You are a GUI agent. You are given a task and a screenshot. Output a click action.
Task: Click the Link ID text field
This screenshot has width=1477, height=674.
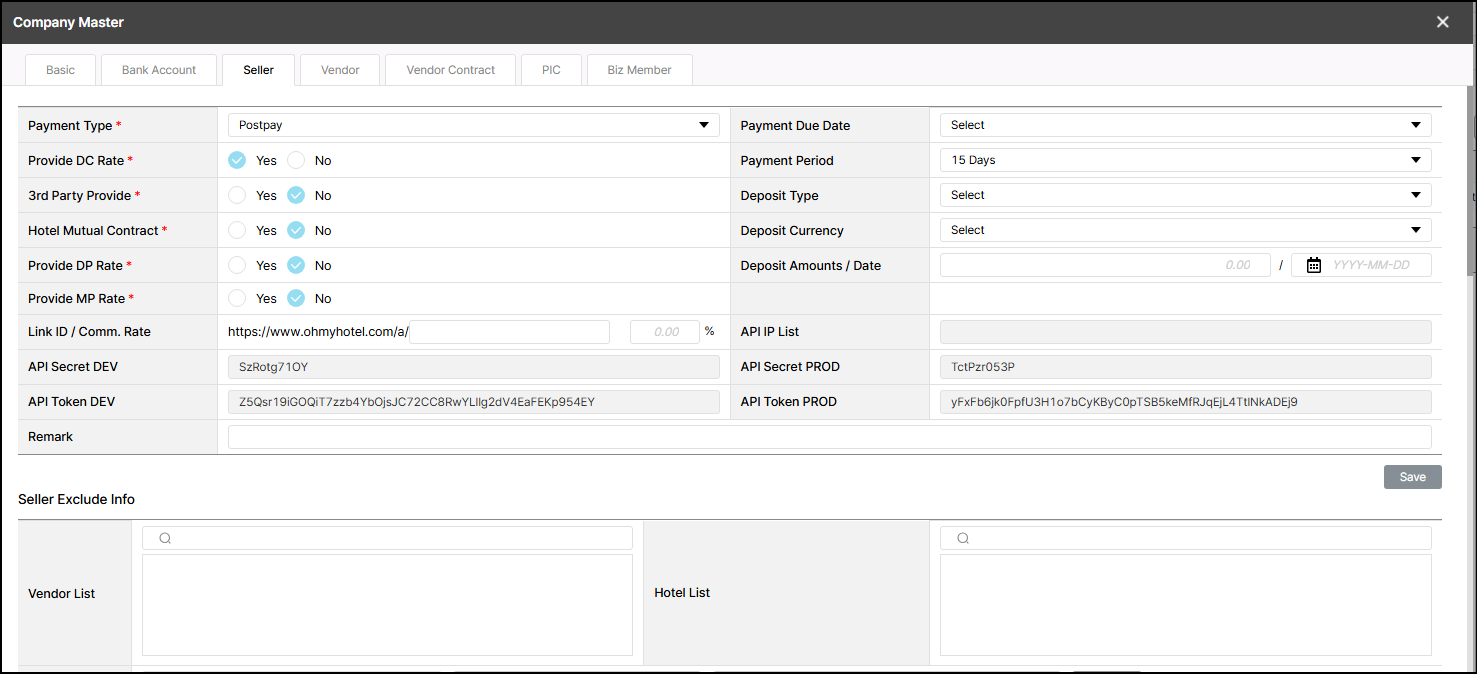point(509,332)
